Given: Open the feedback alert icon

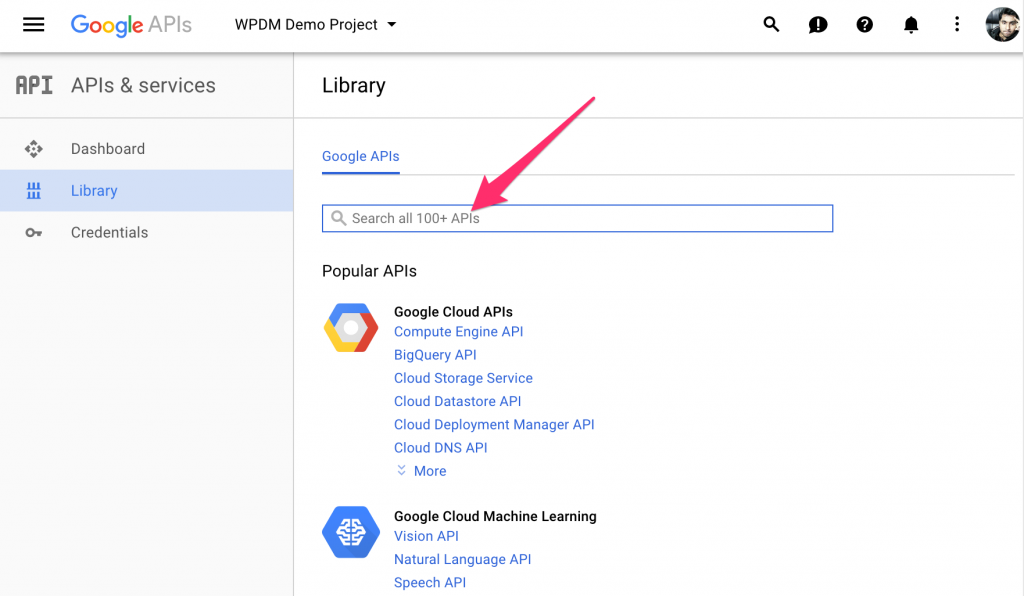Looking at the screenshot, I should click(x=818, y=25).
